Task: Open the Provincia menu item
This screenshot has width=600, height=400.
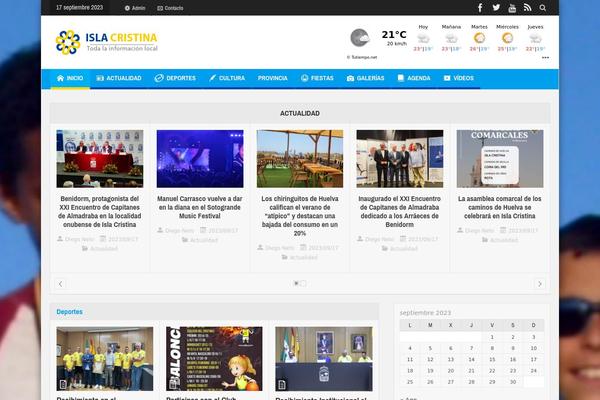Action: [272, 78]
